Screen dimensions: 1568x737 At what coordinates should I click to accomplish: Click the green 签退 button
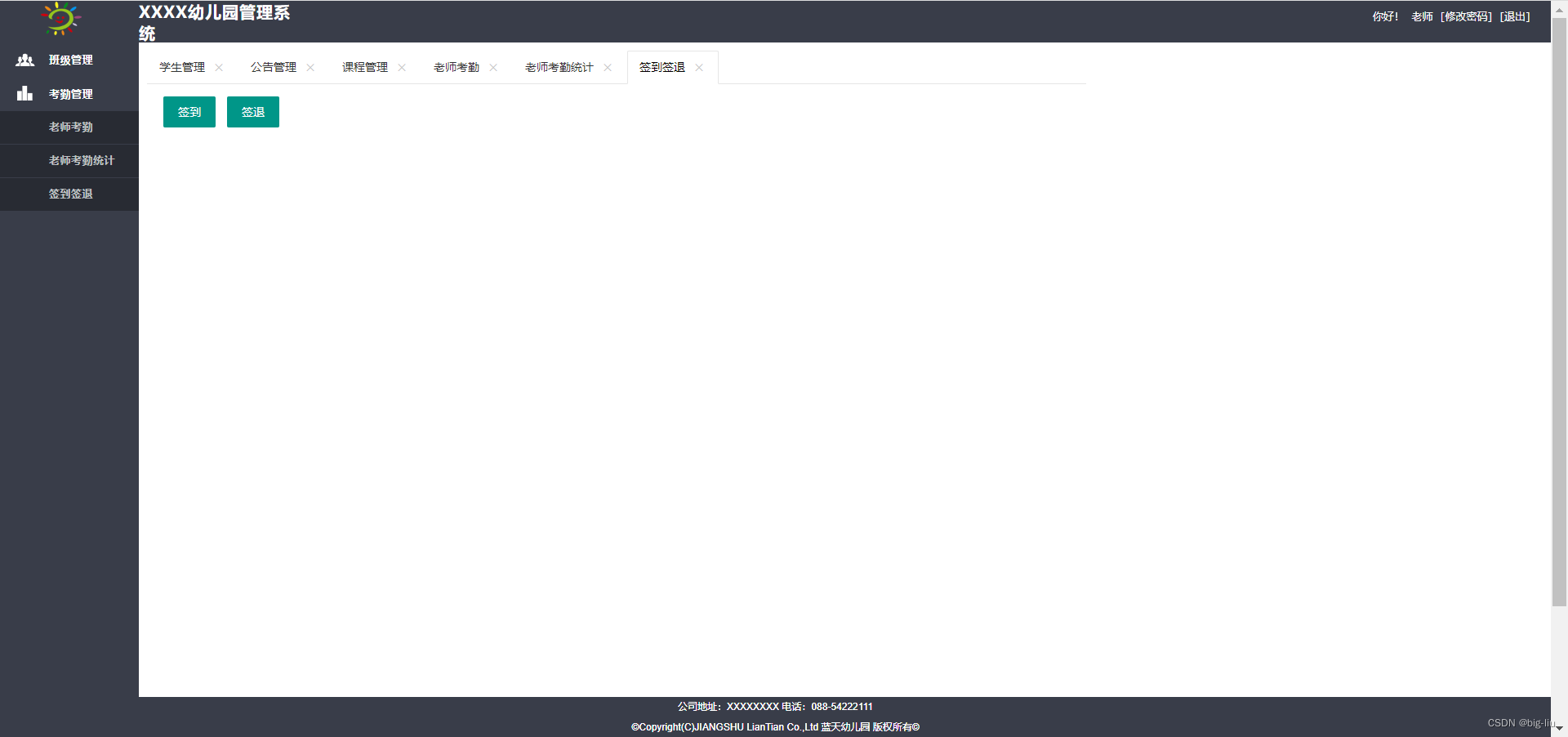click(x=253, y=112)
